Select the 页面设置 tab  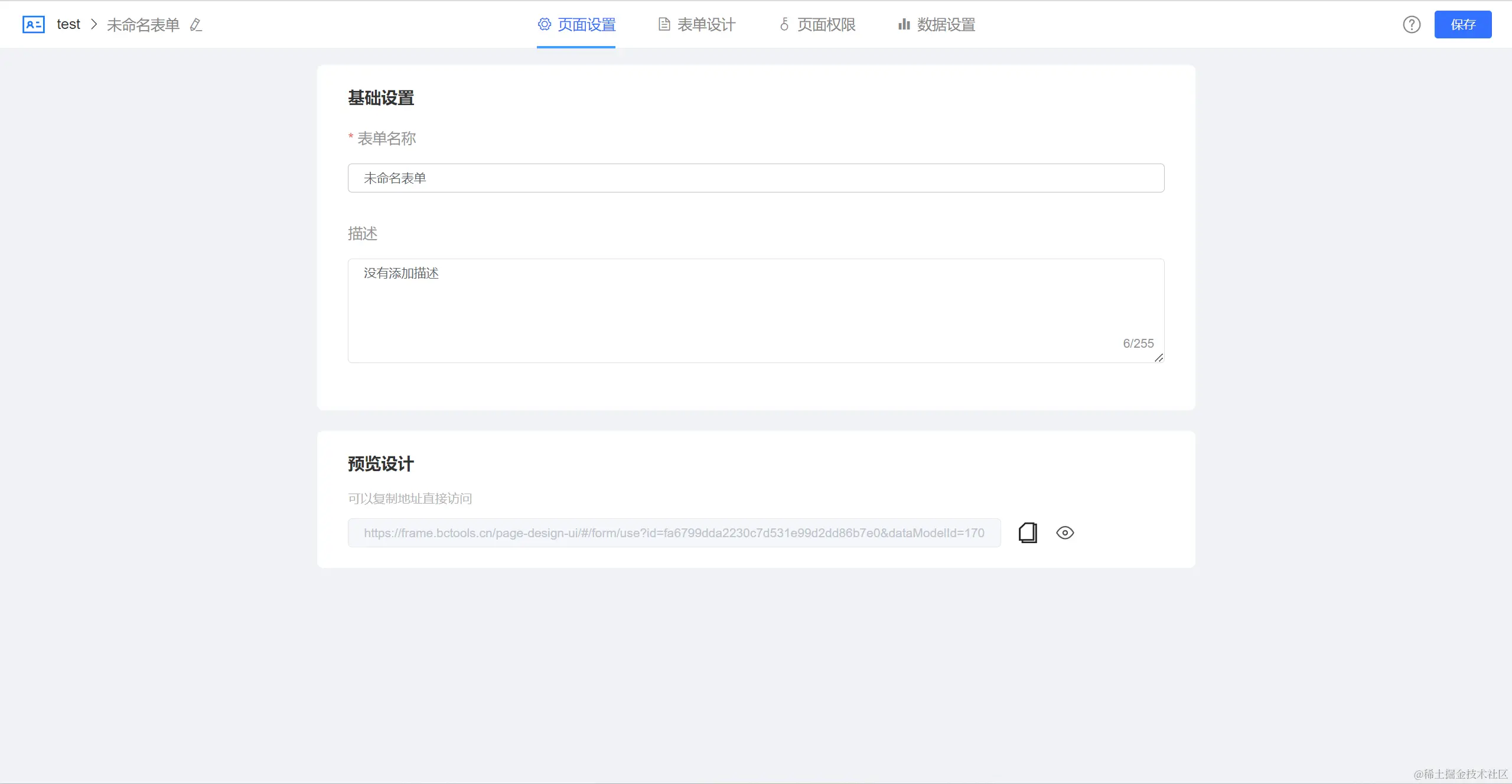[586, 24]
